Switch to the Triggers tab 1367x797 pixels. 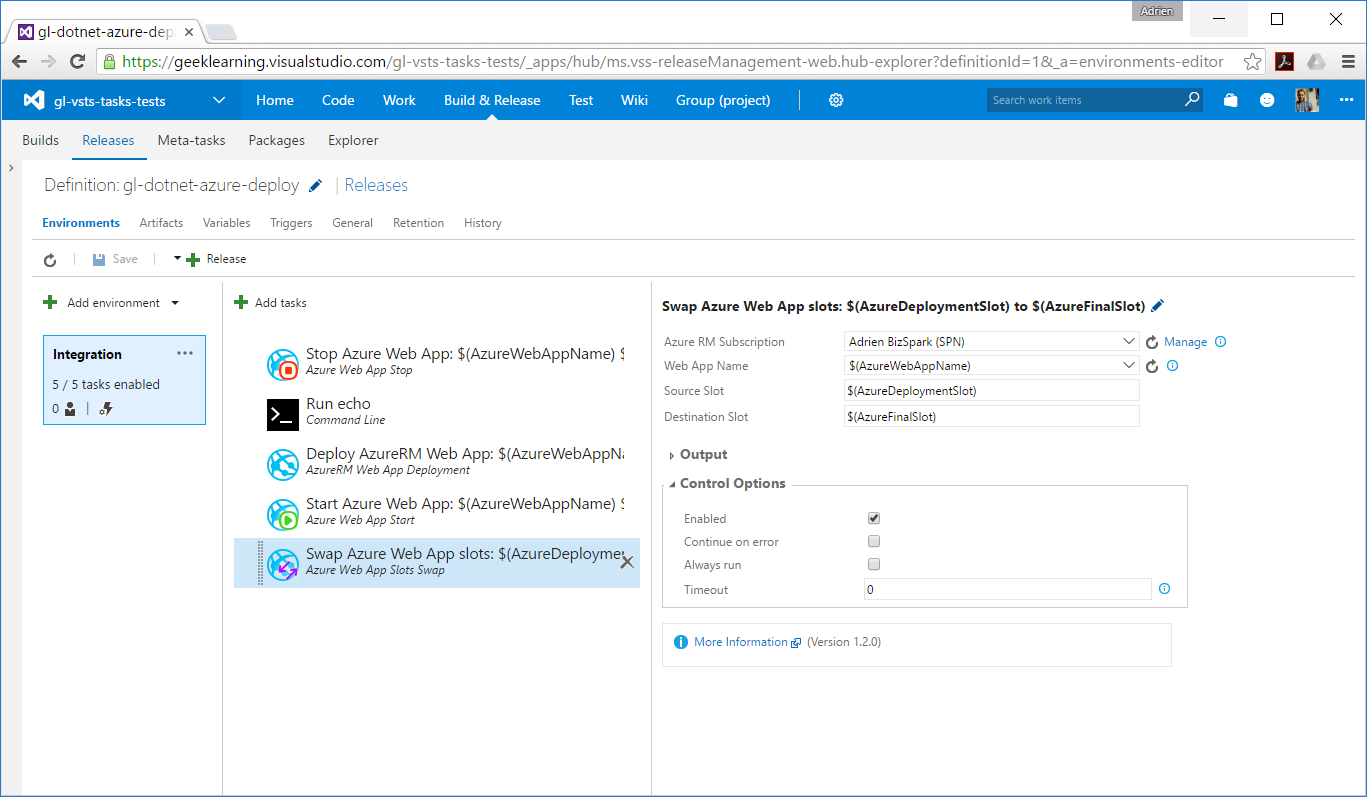[291, 223]
